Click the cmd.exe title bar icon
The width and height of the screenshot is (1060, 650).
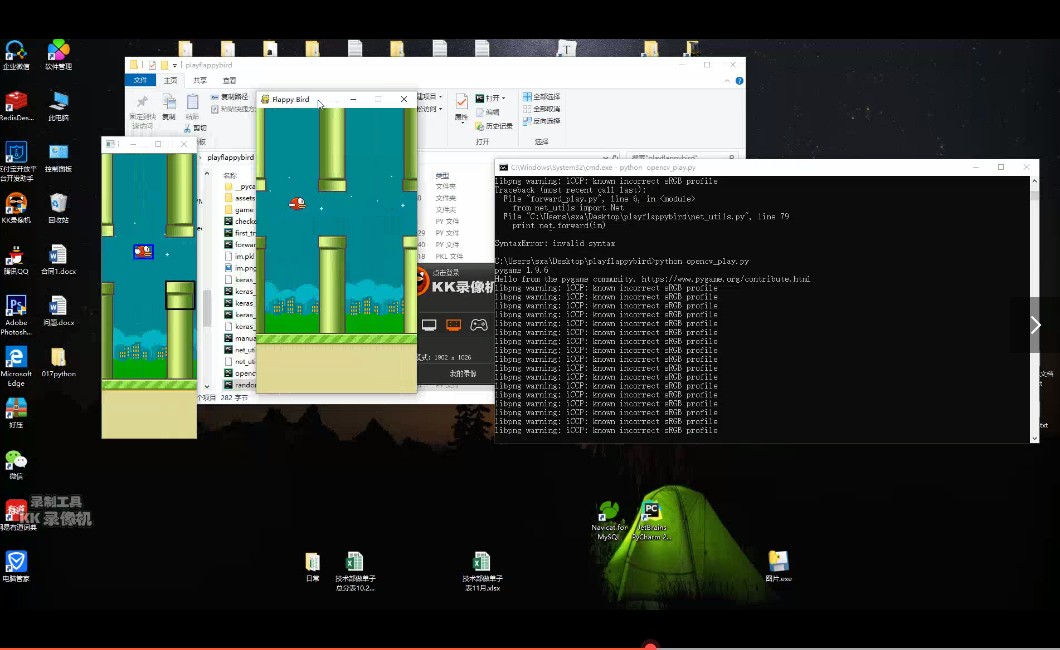[503, 168]
